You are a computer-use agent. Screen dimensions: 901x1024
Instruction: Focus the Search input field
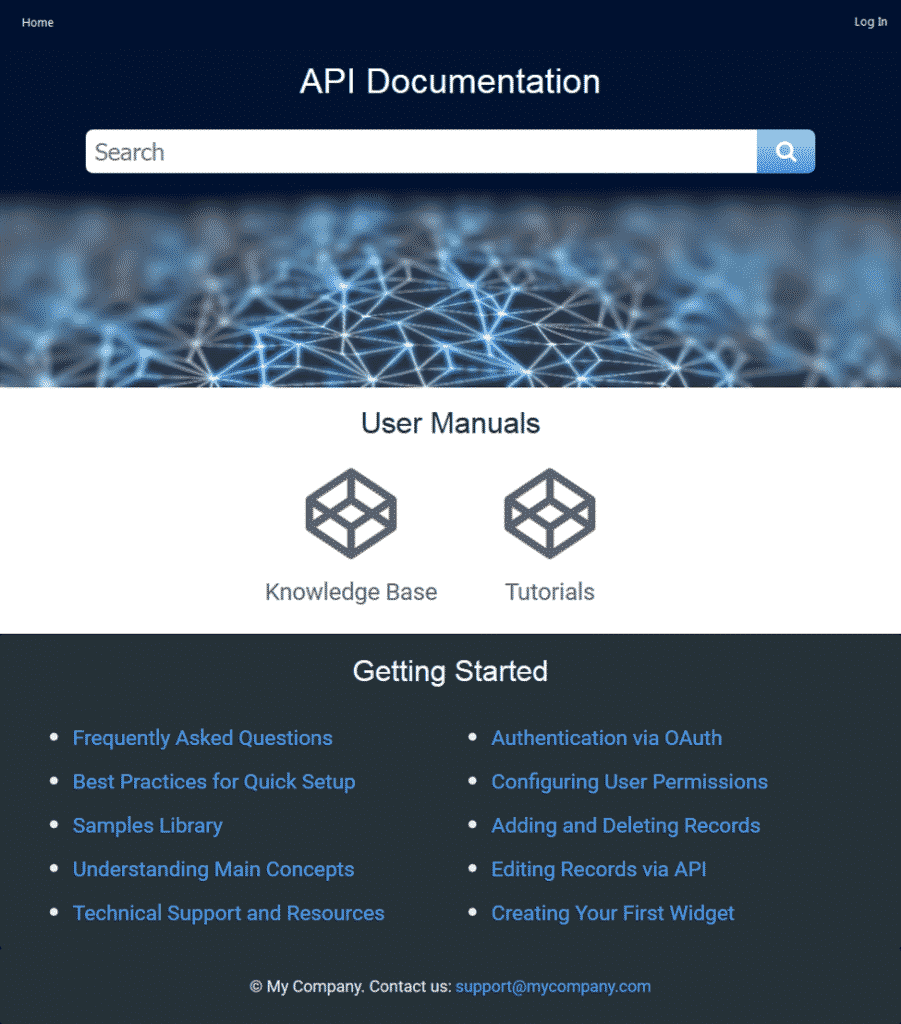420,152
